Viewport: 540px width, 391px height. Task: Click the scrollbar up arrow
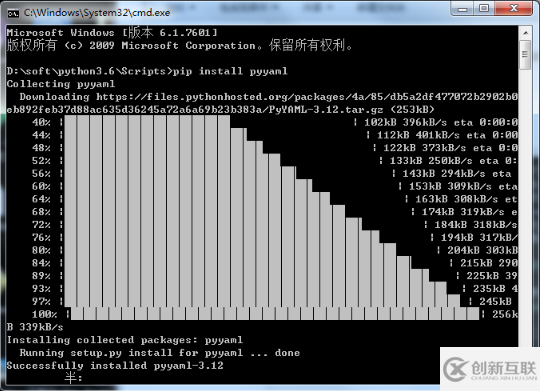[525, 33]
